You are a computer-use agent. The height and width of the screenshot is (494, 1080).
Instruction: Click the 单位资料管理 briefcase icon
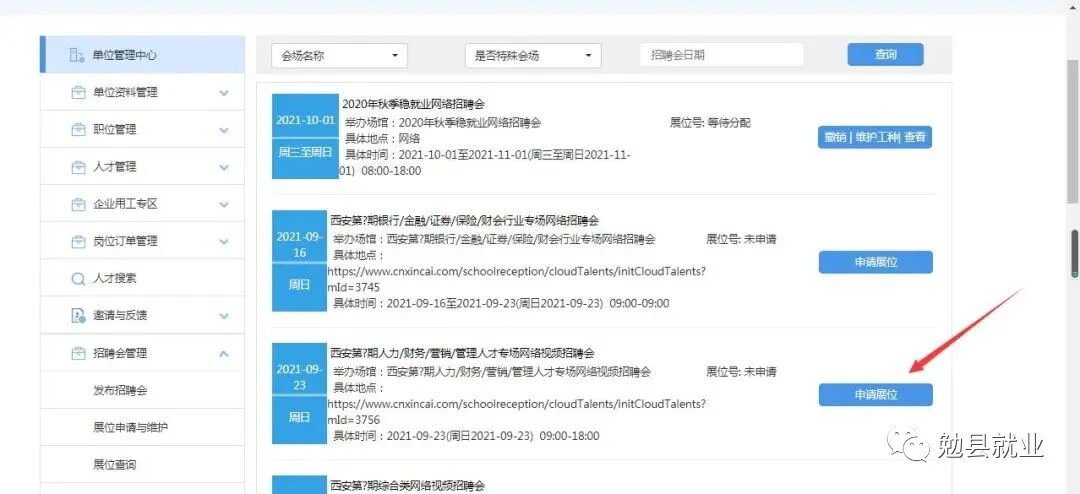tap(77, 92)
